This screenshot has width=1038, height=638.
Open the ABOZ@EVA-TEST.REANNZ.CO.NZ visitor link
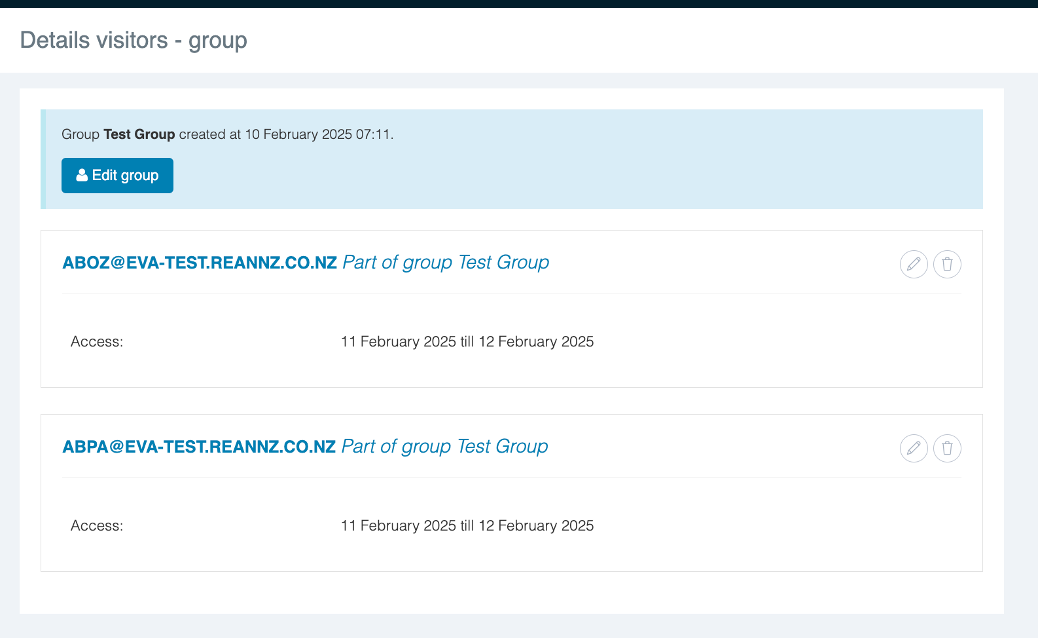199,263
